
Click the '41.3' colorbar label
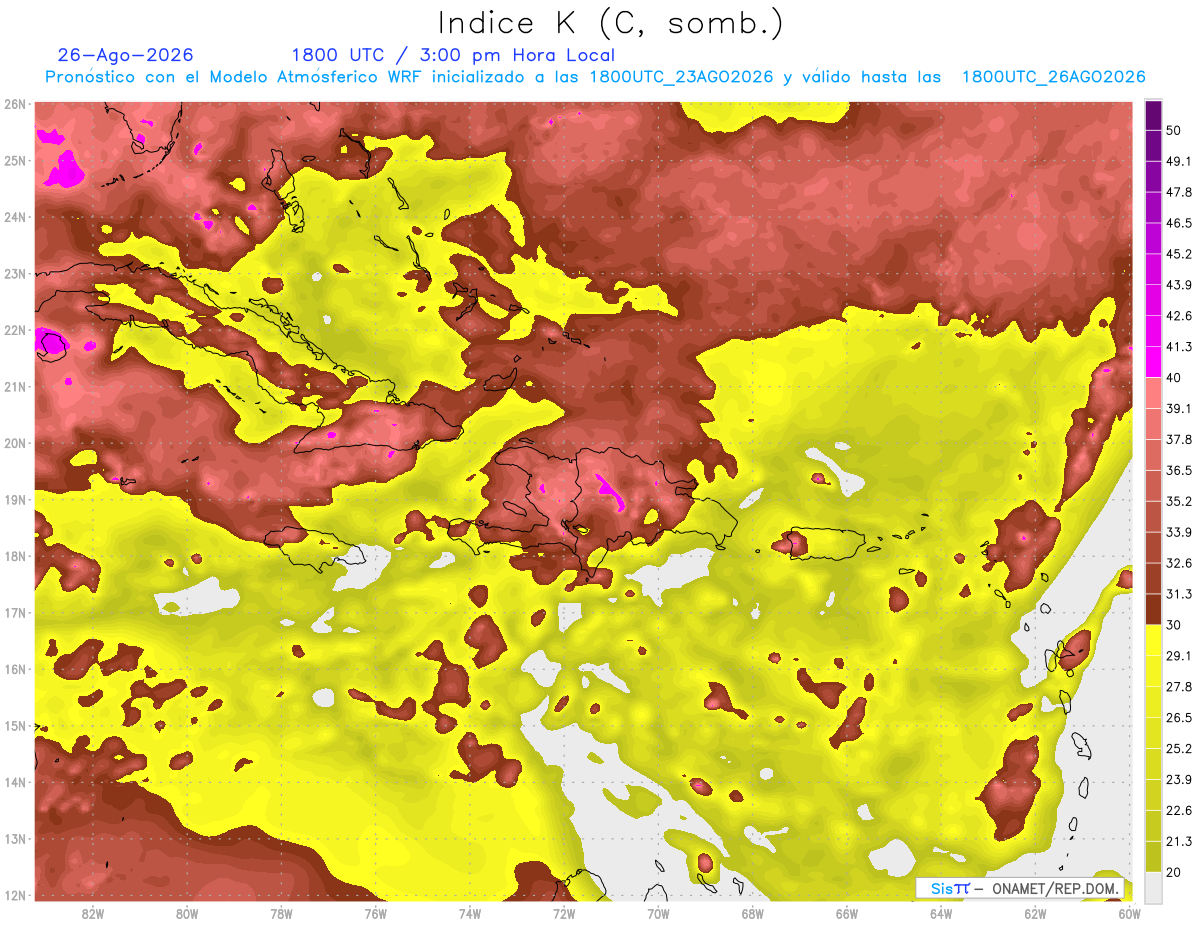(1178, 347)
